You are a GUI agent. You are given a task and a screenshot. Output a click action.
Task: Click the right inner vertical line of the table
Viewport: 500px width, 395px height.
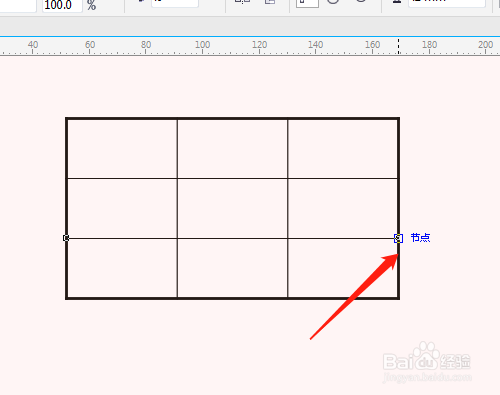[288, 208]
